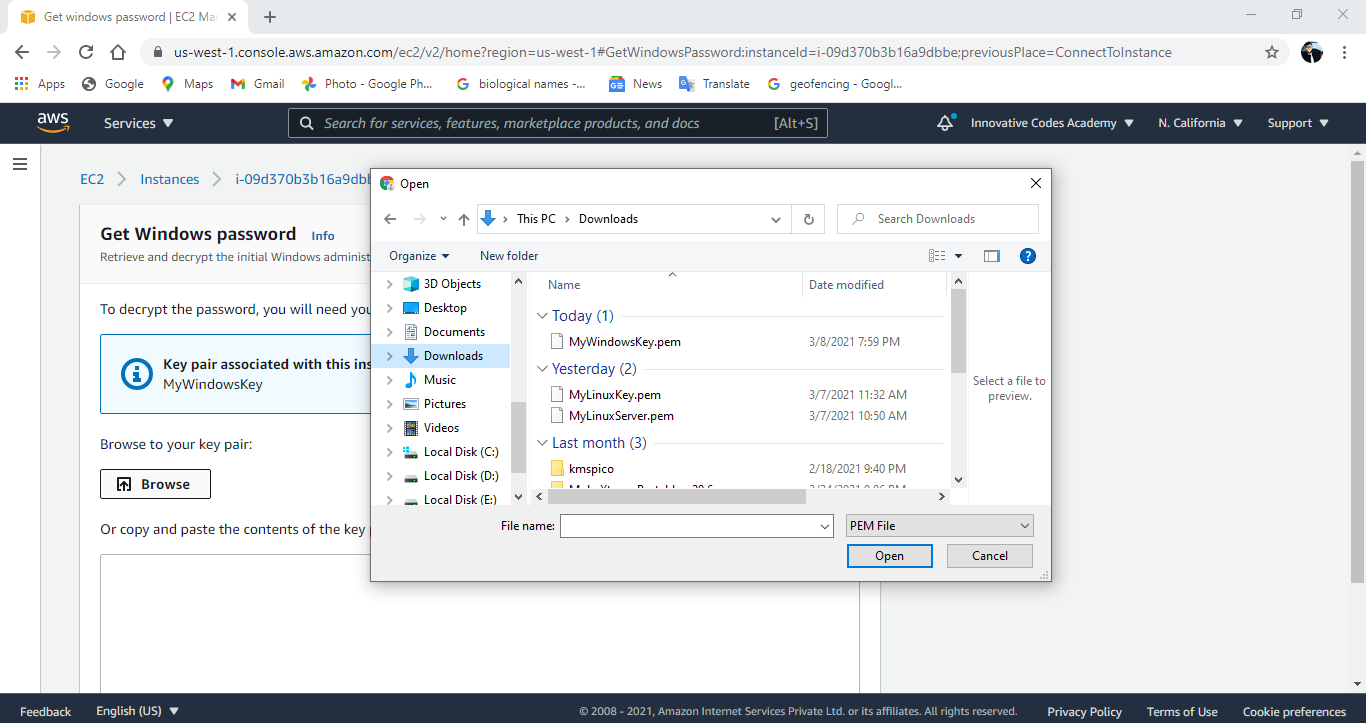1366x723 pixels.
Task: Toggle the preview pane icon
Action: pyautogui.click(x=991, y=256)
